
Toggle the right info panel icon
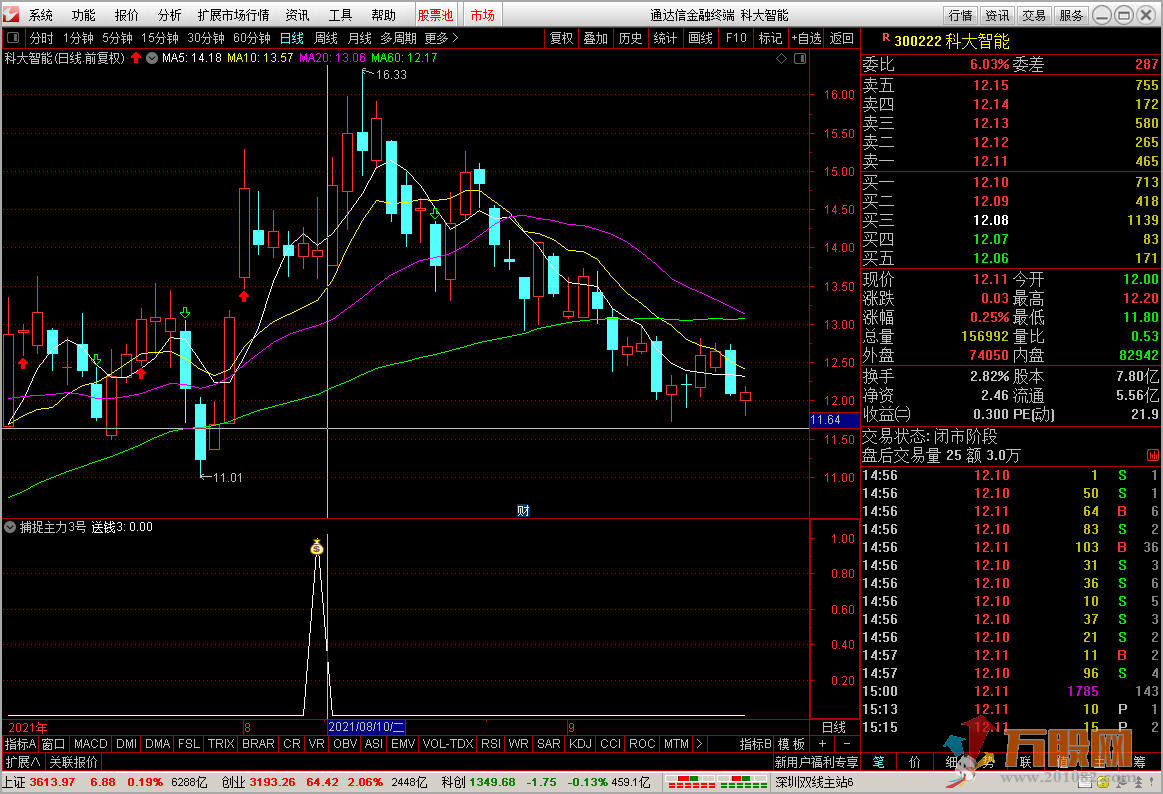800,59
